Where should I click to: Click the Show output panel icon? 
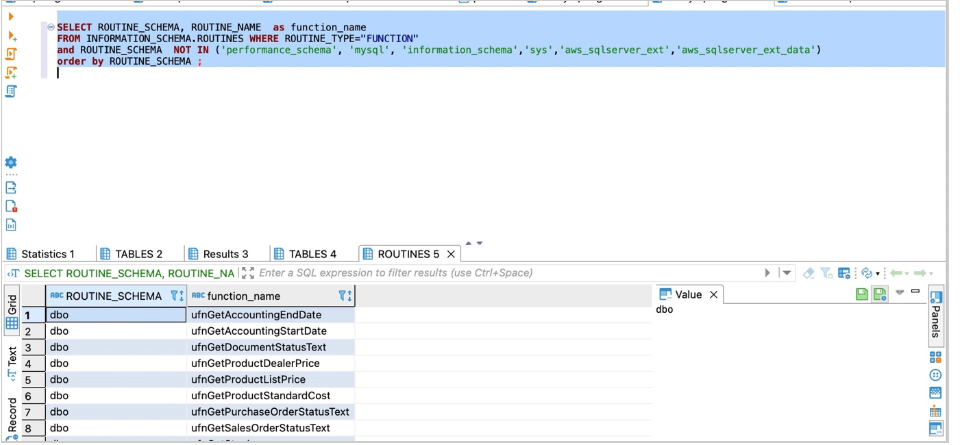11,187
